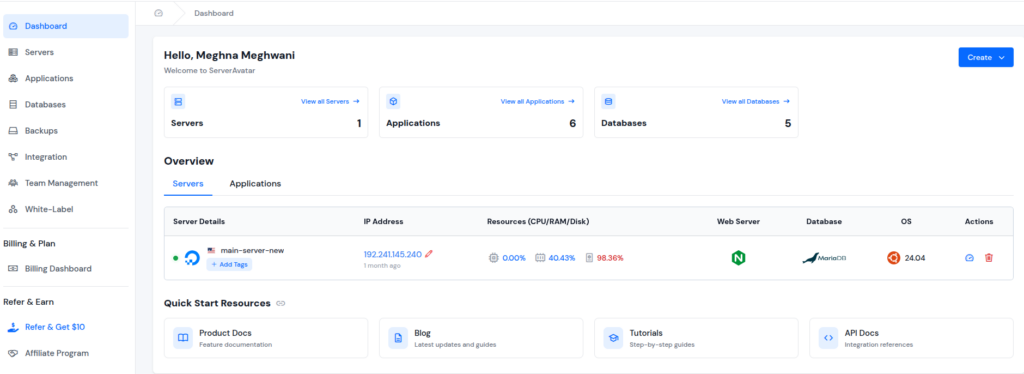Click the Affiliate Program handshake icon
The width and height of the screenshot is (1024, 374).
[x=13, y=353]
